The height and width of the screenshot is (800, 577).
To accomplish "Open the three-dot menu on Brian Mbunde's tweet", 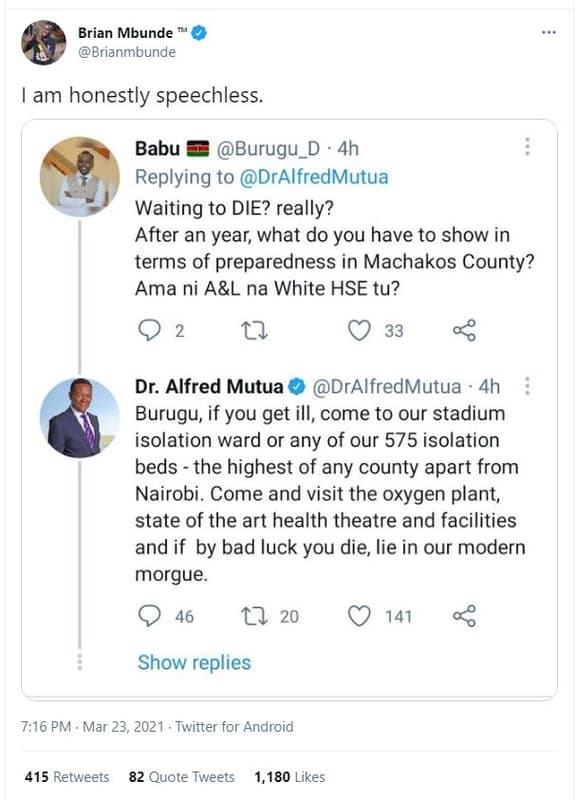I will click(x=548, y=30).
